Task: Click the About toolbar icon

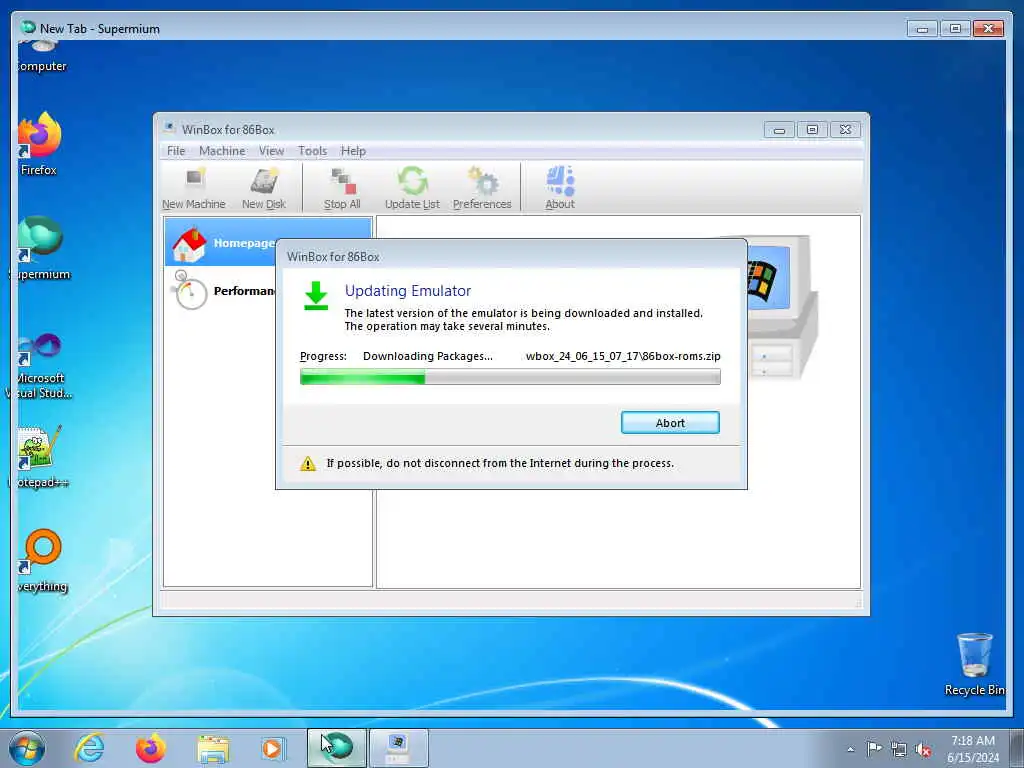Action: 560,188
